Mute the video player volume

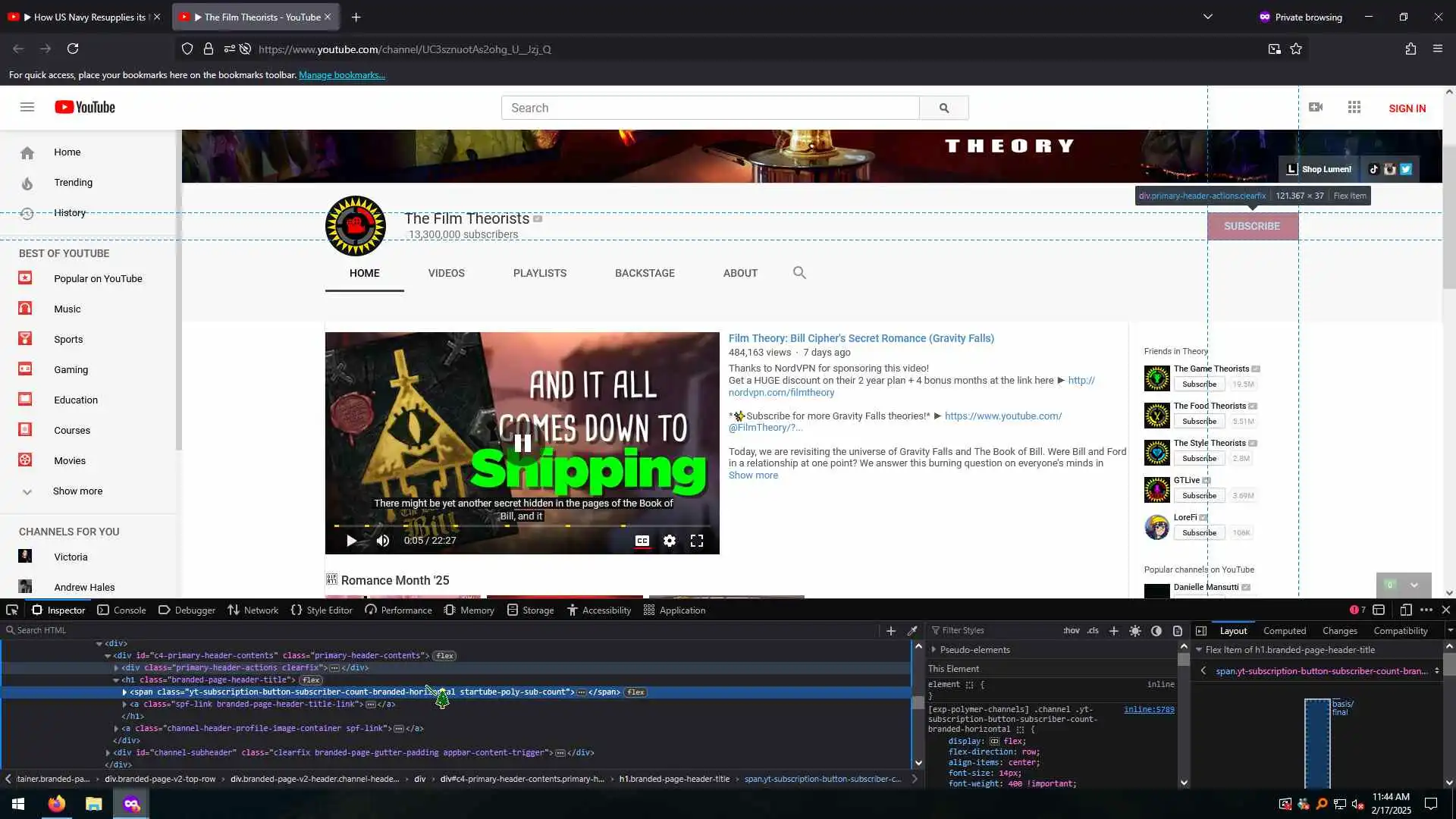point(383,541)
